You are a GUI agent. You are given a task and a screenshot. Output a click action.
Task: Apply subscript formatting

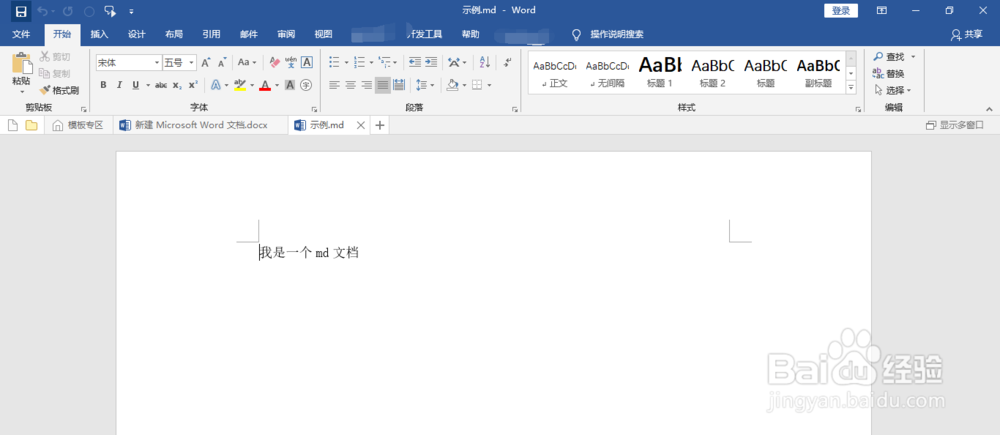(177, 85)
